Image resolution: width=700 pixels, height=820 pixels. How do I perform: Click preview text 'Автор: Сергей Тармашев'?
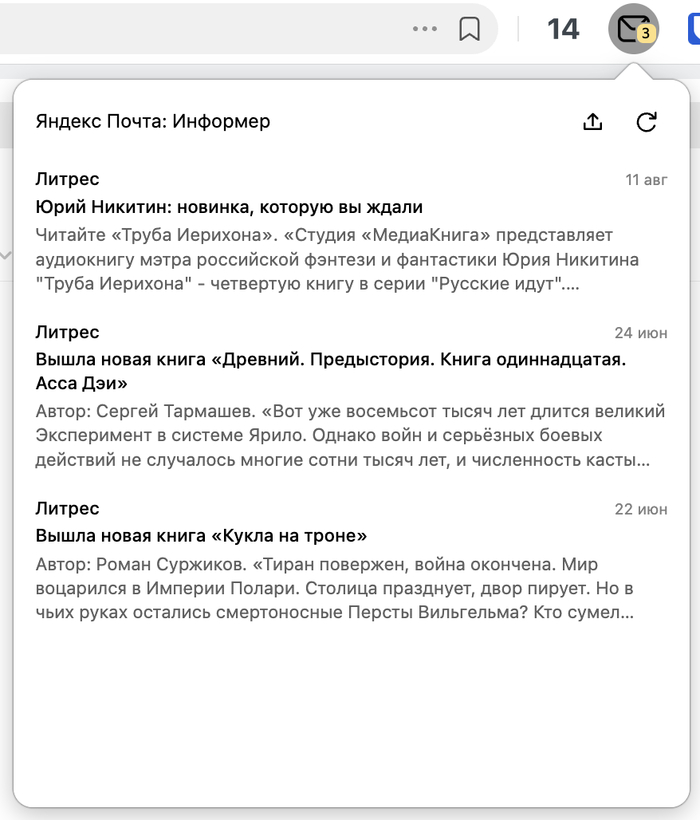pos(350,436)
